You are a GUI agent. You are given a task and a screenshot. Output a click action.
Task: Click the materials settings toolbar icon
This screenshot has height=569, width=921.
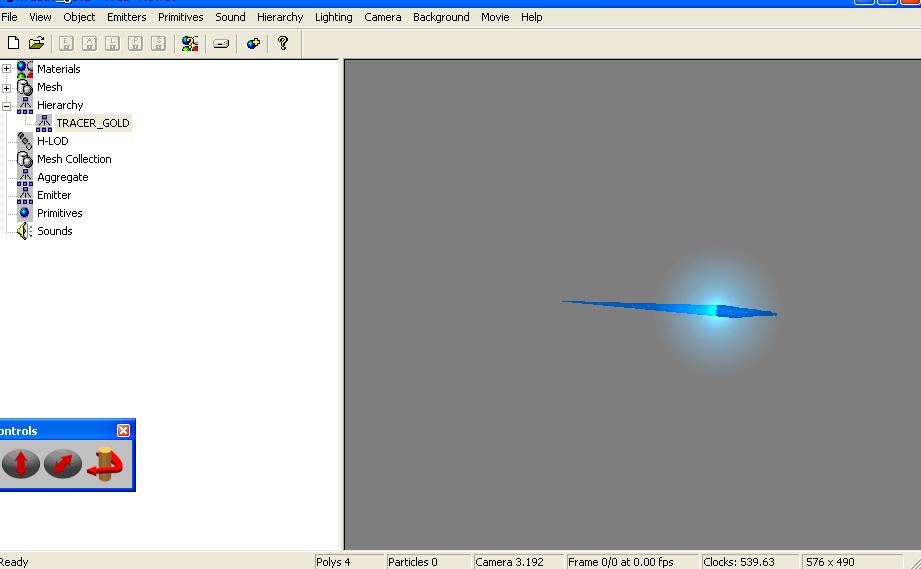[x=189, y=43]
